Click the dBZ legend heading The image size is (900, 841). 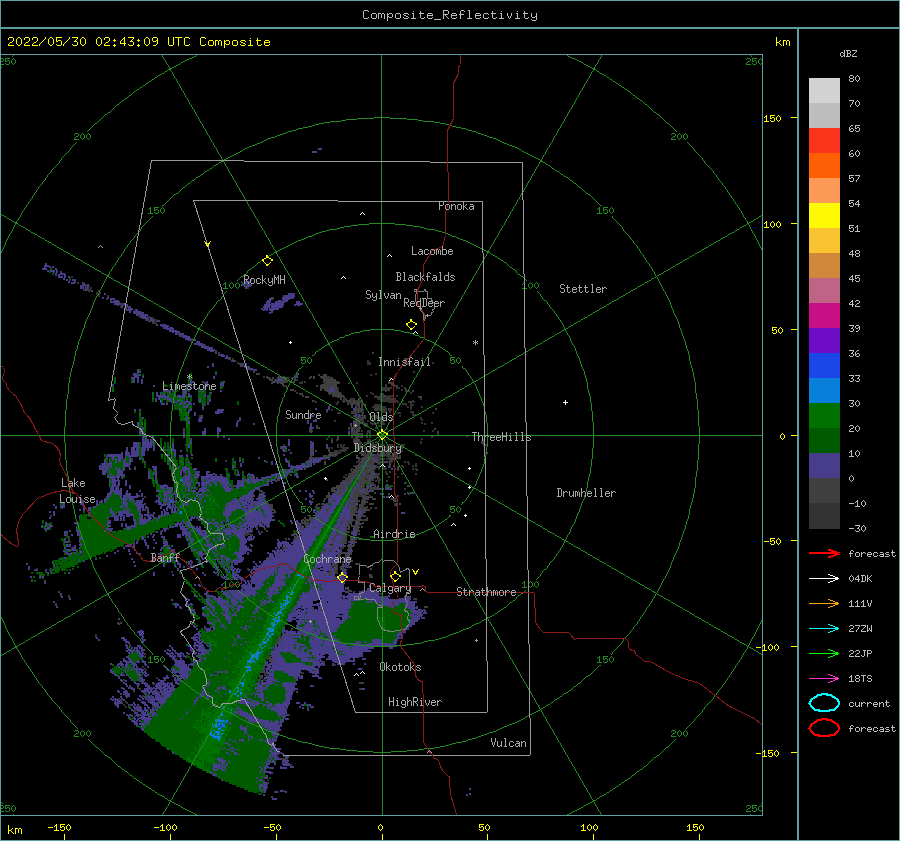pyautogui.click(x=848, y=53)
